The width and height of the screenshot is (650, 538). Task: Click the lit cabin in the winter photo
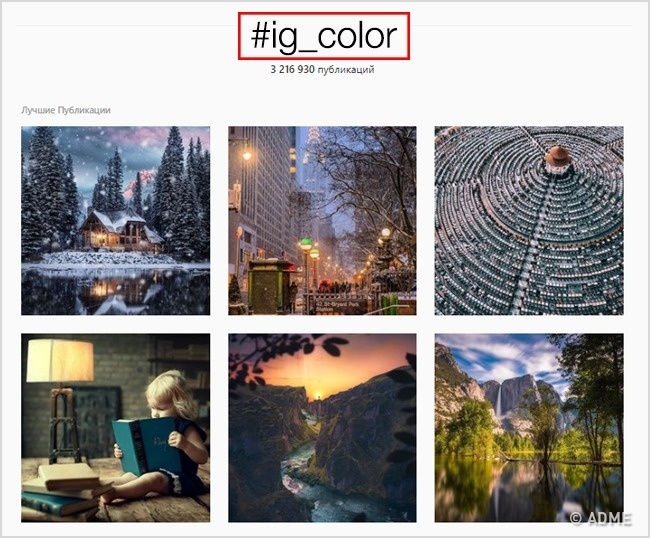click(x=120, y=230)
